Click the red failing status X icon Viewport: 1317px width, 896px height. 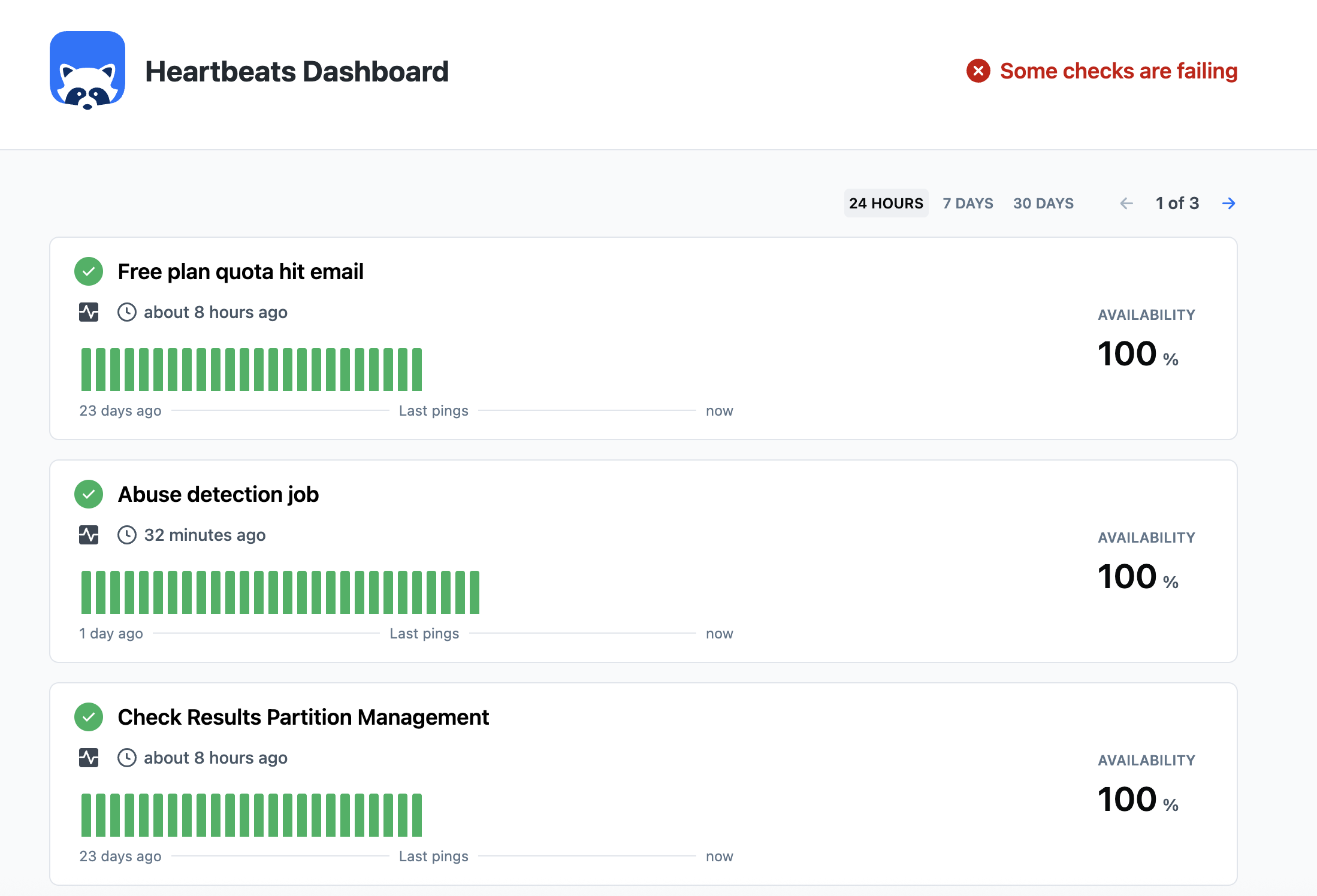pos(978,71)
